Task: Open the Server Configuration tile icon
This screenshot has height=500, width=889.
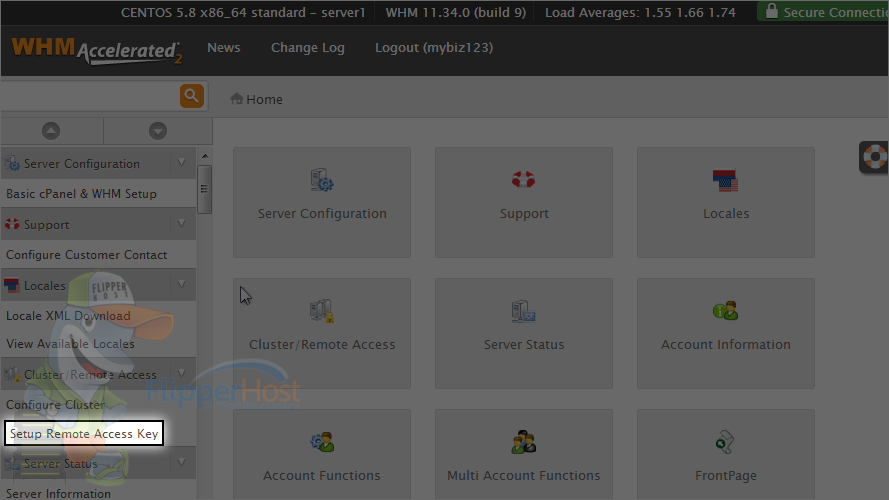Action: (x=321, y=180)
